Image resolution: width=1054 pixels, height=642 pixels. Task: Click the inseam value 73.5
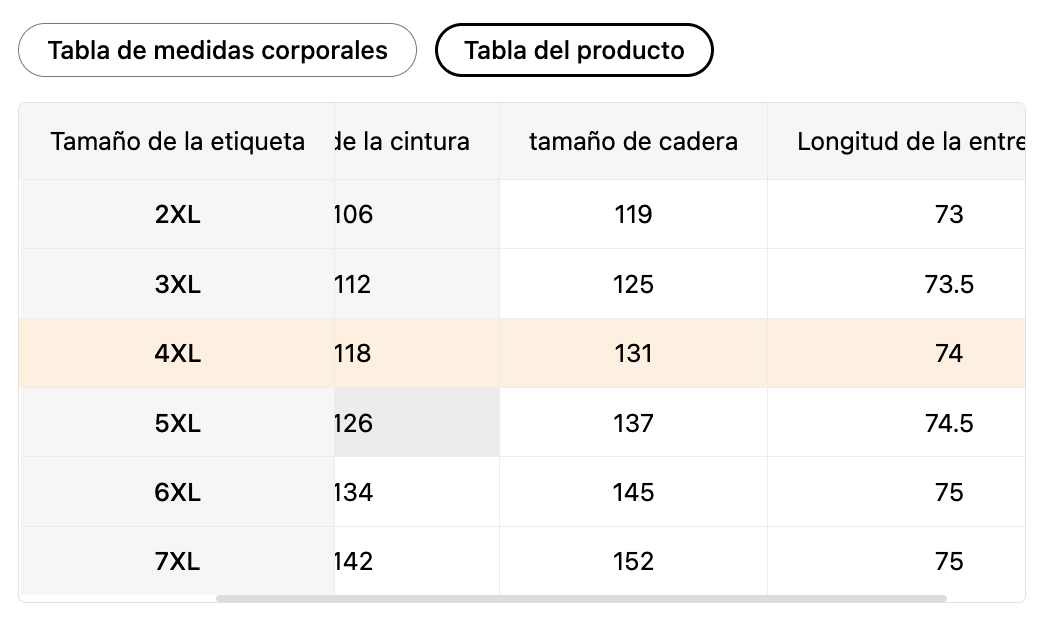948,285
